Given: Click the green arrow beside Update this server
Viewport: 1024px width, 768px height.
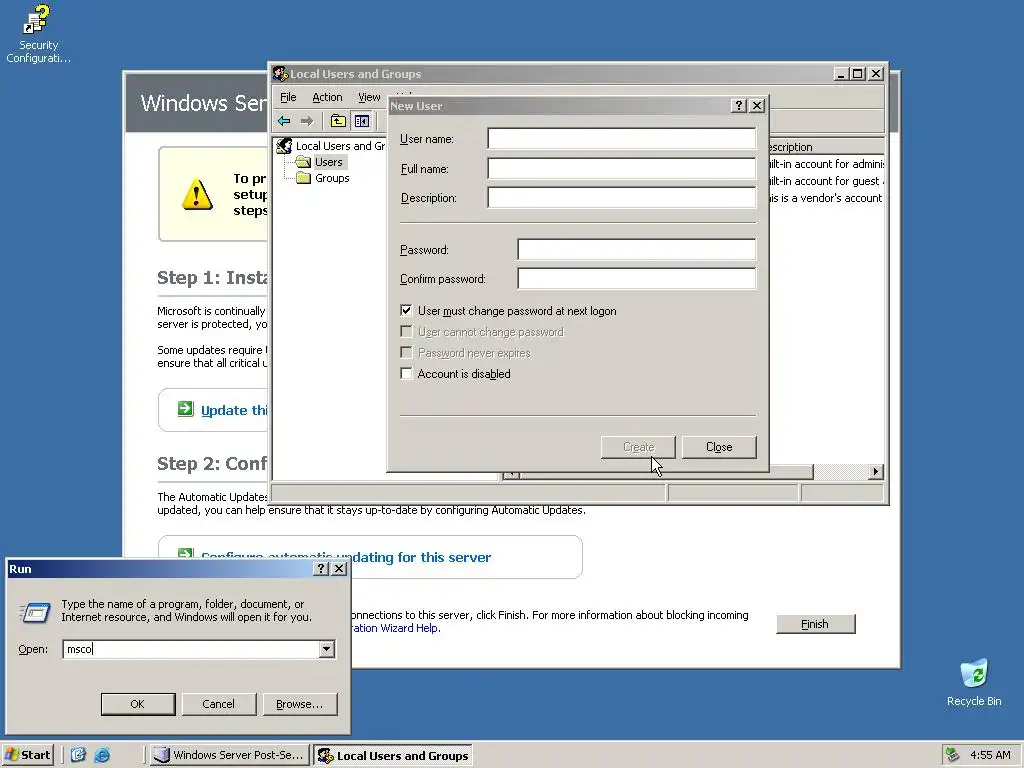Looking at the screenshot, I should (x=185, y=409).
